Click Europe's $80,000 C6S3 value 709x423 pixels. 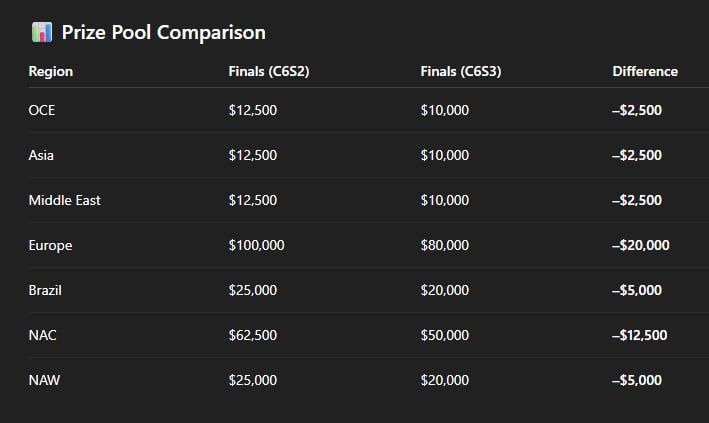445,245
